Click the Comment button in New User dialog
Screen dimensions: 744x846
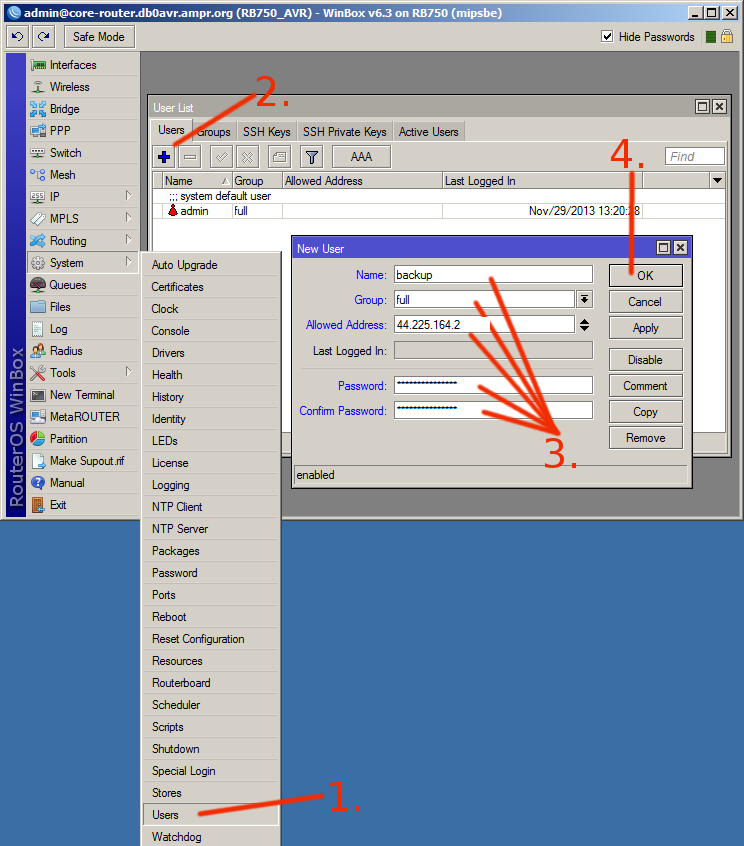(x=646, y=386)
